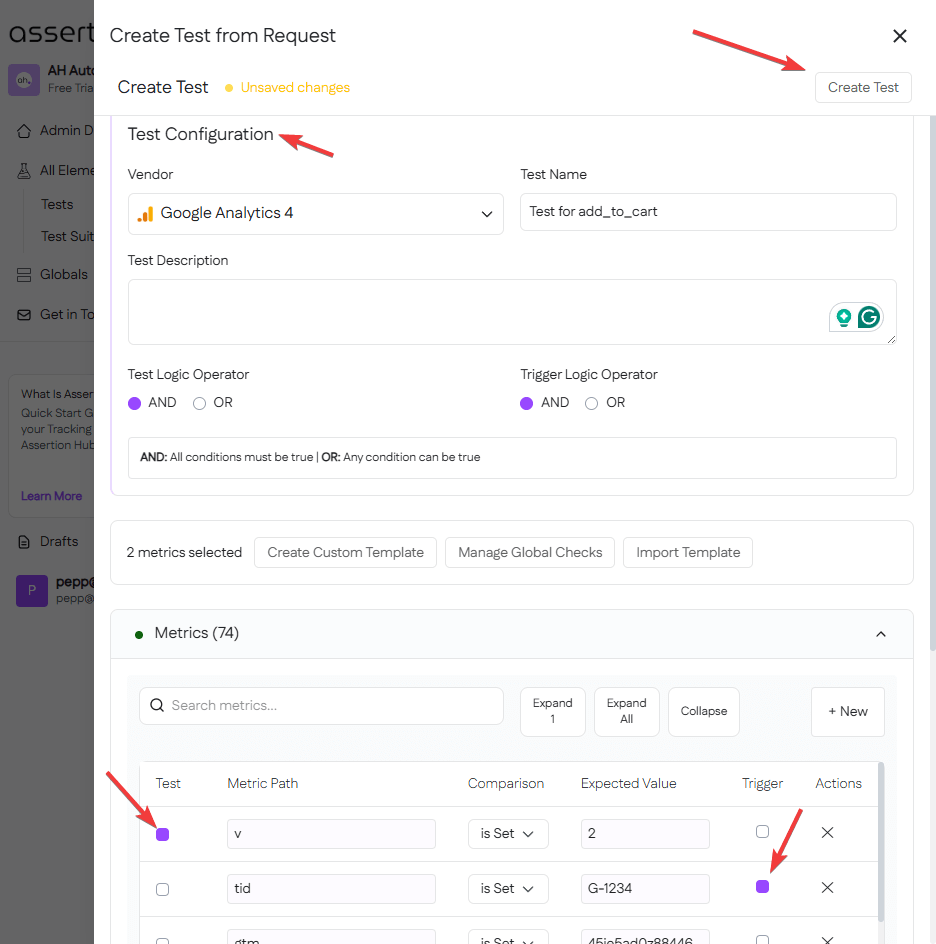This screenshot has width=936, height=944.
Task: Click the green lightbulb suggestion icon
Action: pos(844,318)
